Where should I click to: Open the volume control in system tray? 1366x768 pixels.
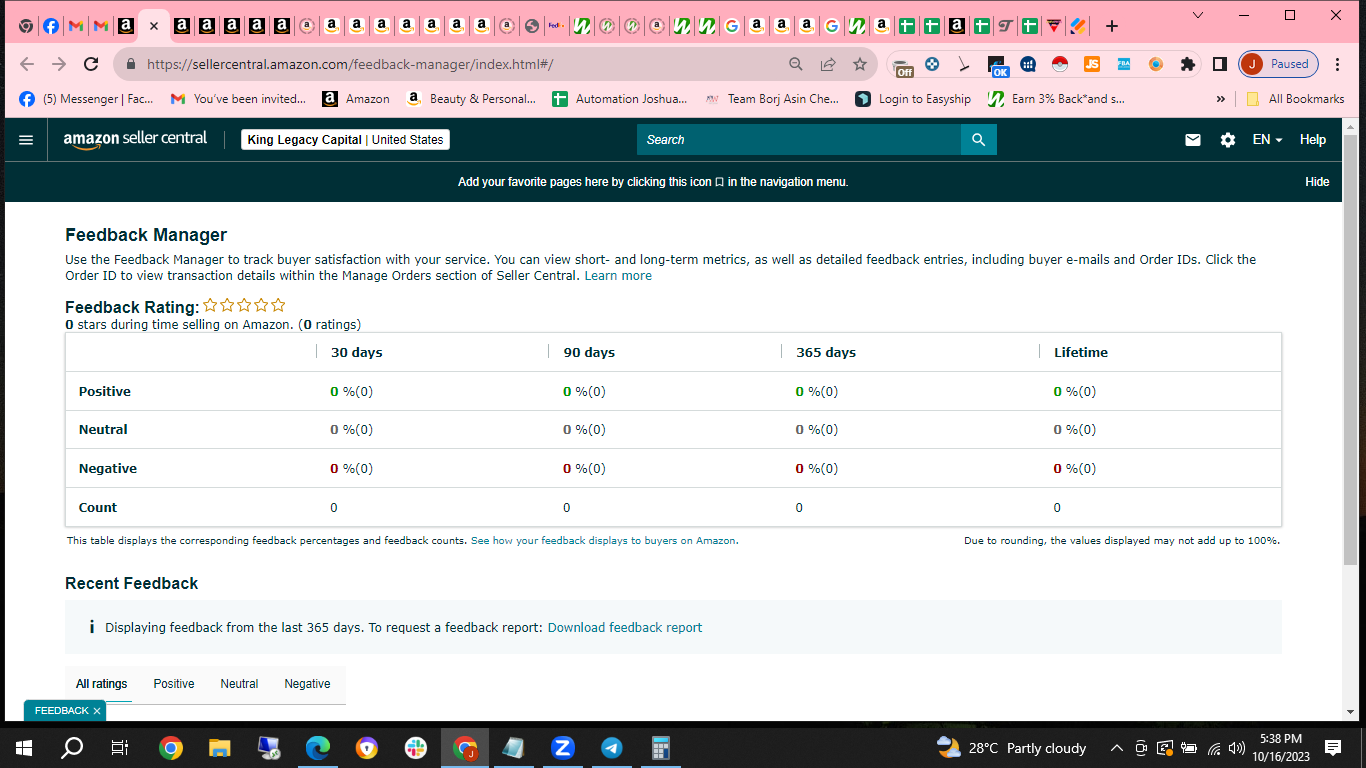1237,748
